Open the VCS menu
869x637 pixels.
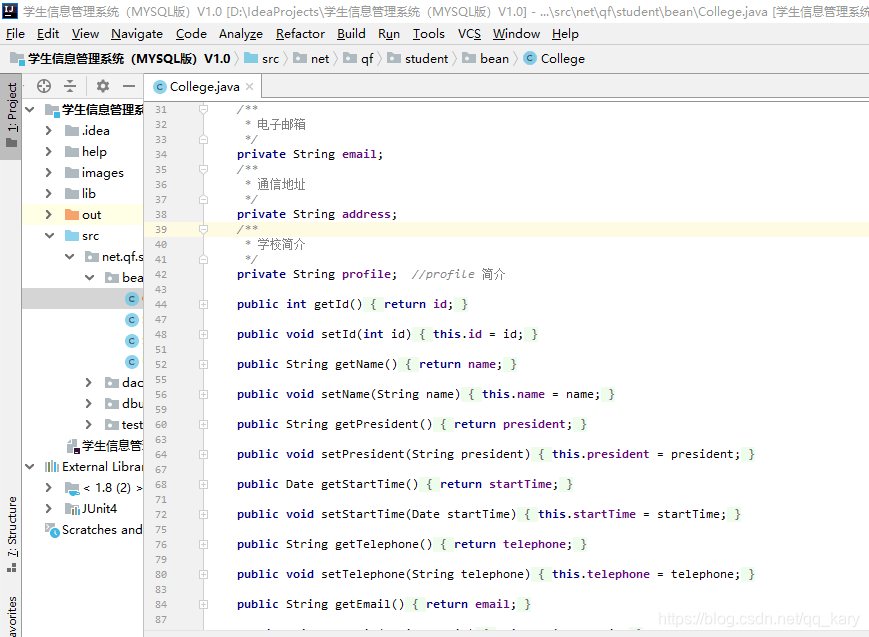(469, 34)
